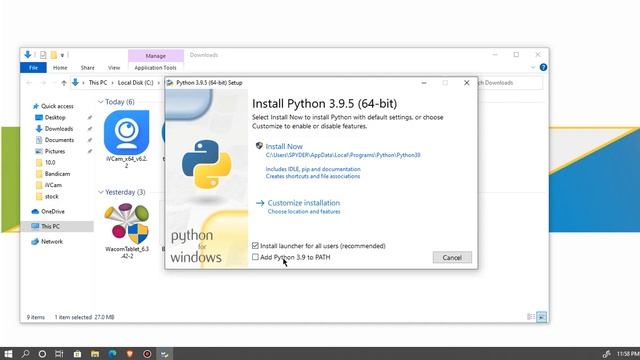Open the File tab in Explorer
The width and height of the screenshot is (640, 360).
33,68
